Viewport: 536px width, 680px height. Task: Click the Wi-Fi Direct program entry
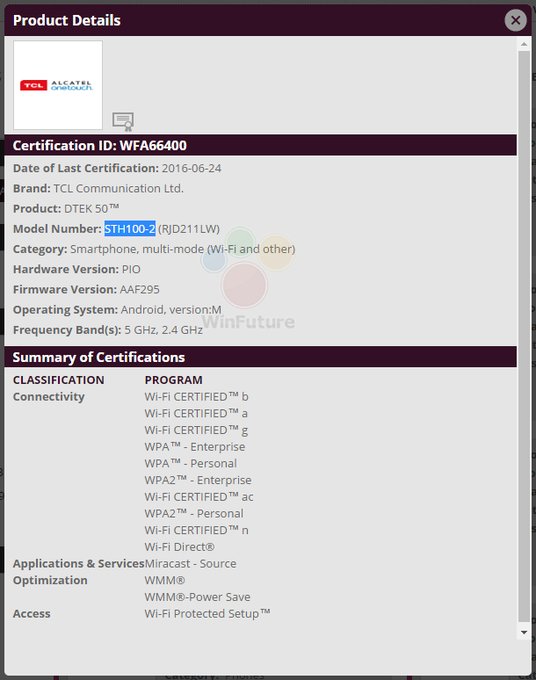[x=180, y=547]
